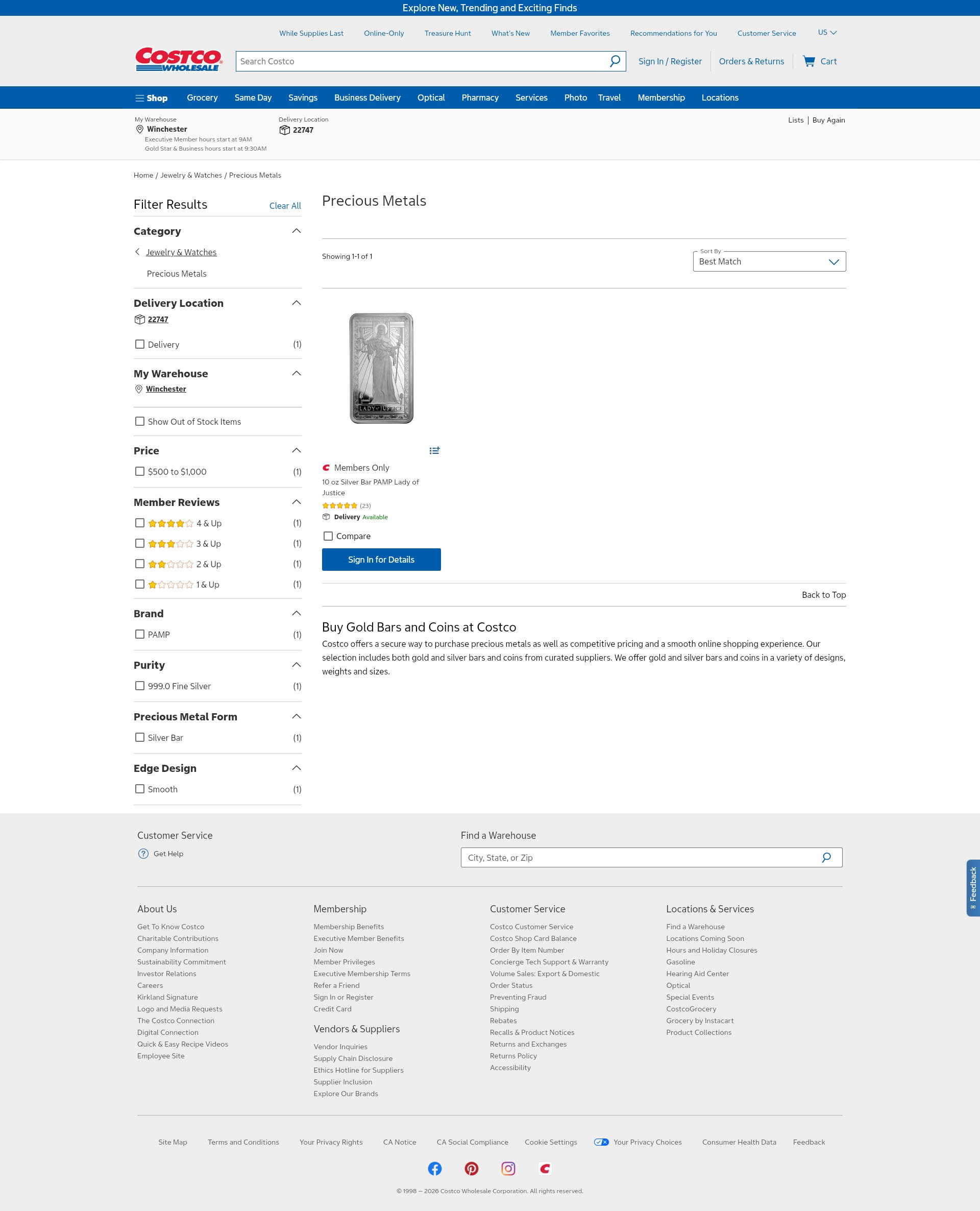
Task: Enable Show Out of Stock Items
Action: pyautogui.click(x=139, y=422)
